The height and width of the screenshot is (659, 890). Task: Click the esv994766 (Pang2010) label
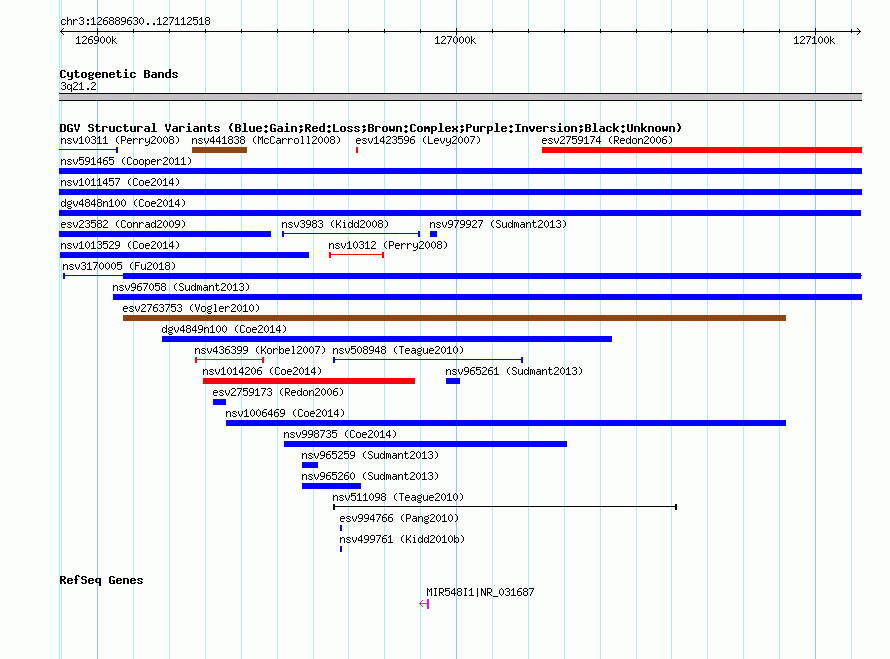399,518
